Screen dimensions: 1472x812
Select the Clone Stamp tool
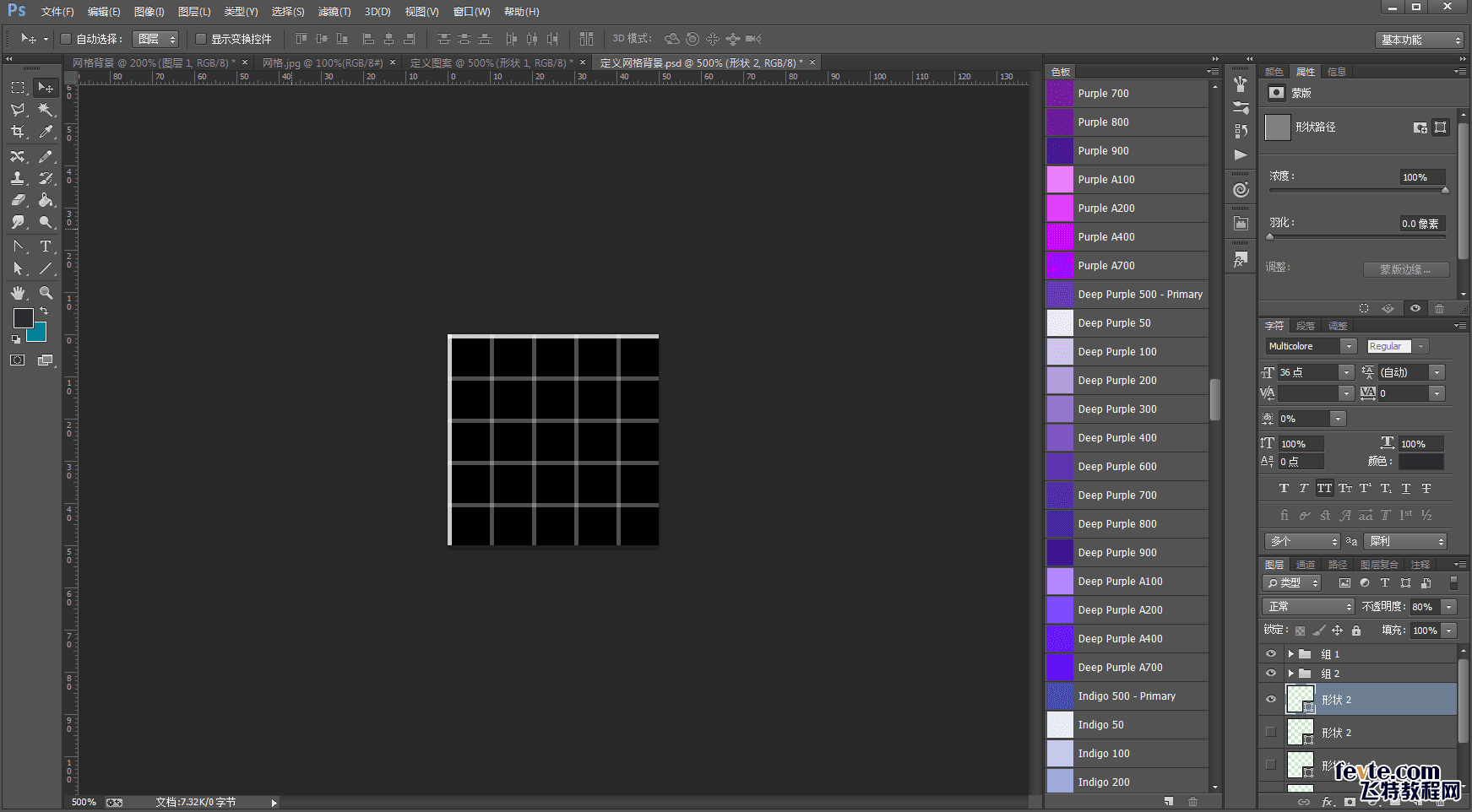coord(18,178)
